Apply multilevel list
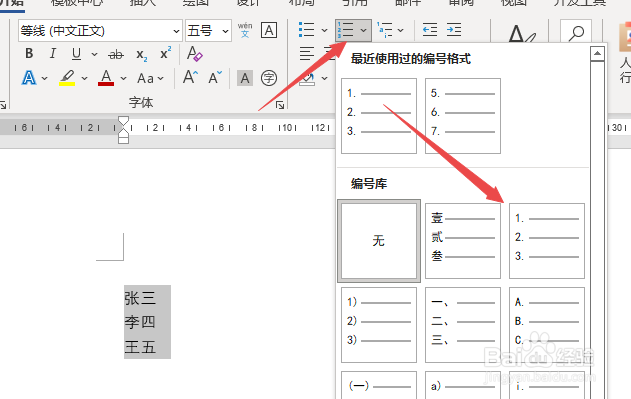This screenshot has height=399, width=631. pos(385,30)
